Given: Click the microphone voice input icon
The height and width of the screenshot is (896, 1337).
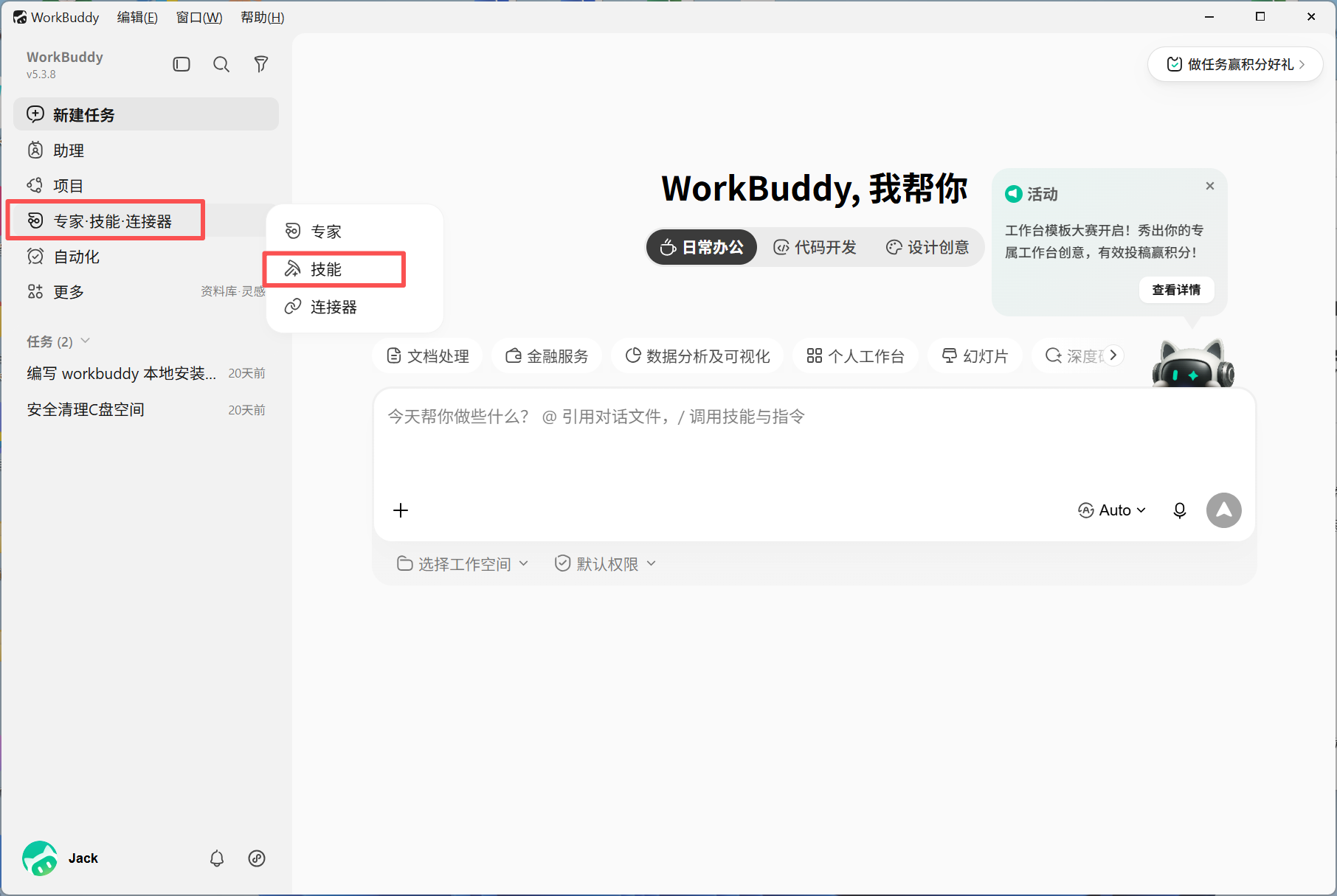Looking at the screenshot, I should click(x=1180, y=510).
